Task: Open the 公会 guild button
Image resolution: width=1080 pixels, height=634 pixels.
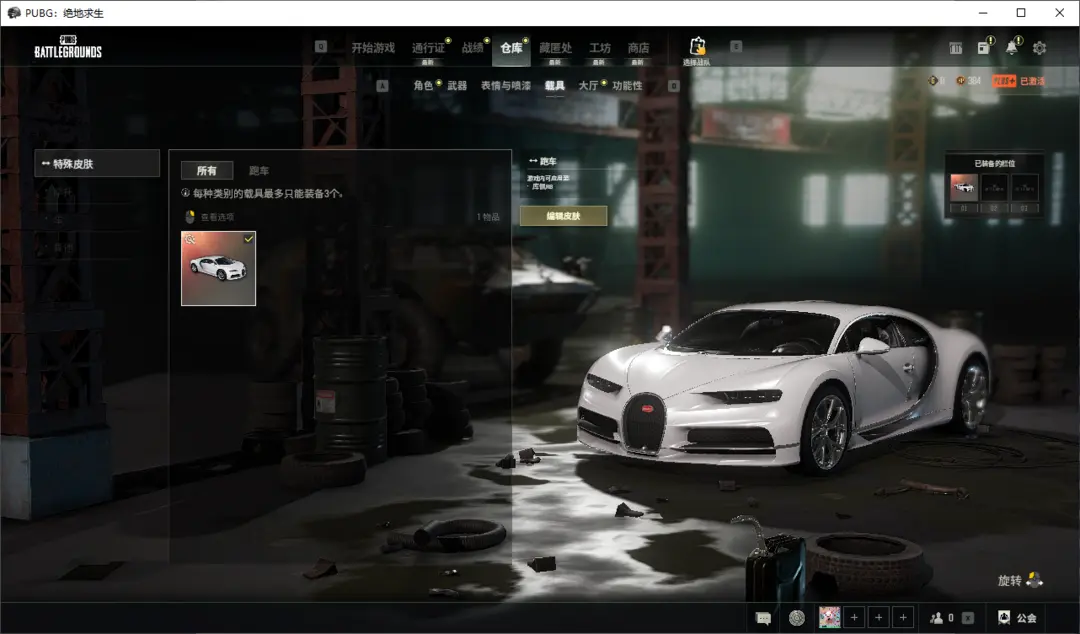Action: 1017,618
